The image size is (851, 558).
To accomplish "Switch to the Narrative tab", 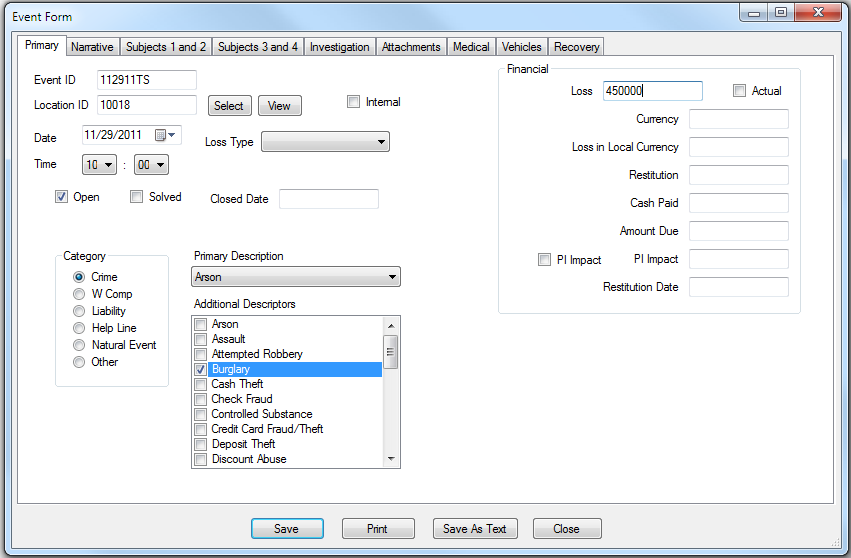I will tap(92, 47).
